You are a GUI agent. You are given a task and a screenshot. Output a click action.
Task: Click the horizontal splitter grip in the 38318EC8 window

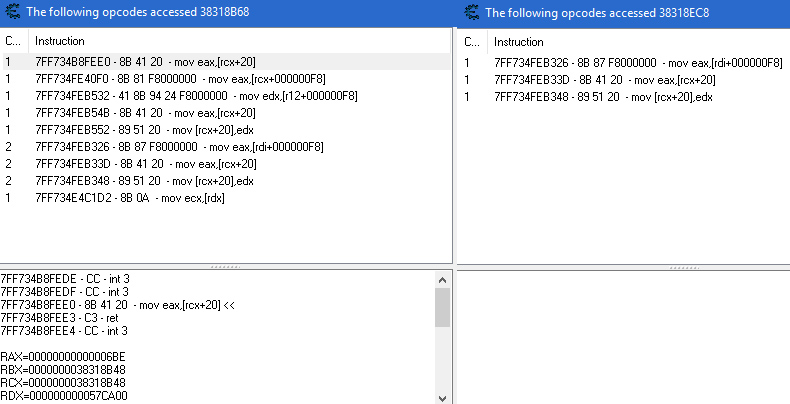622,268
